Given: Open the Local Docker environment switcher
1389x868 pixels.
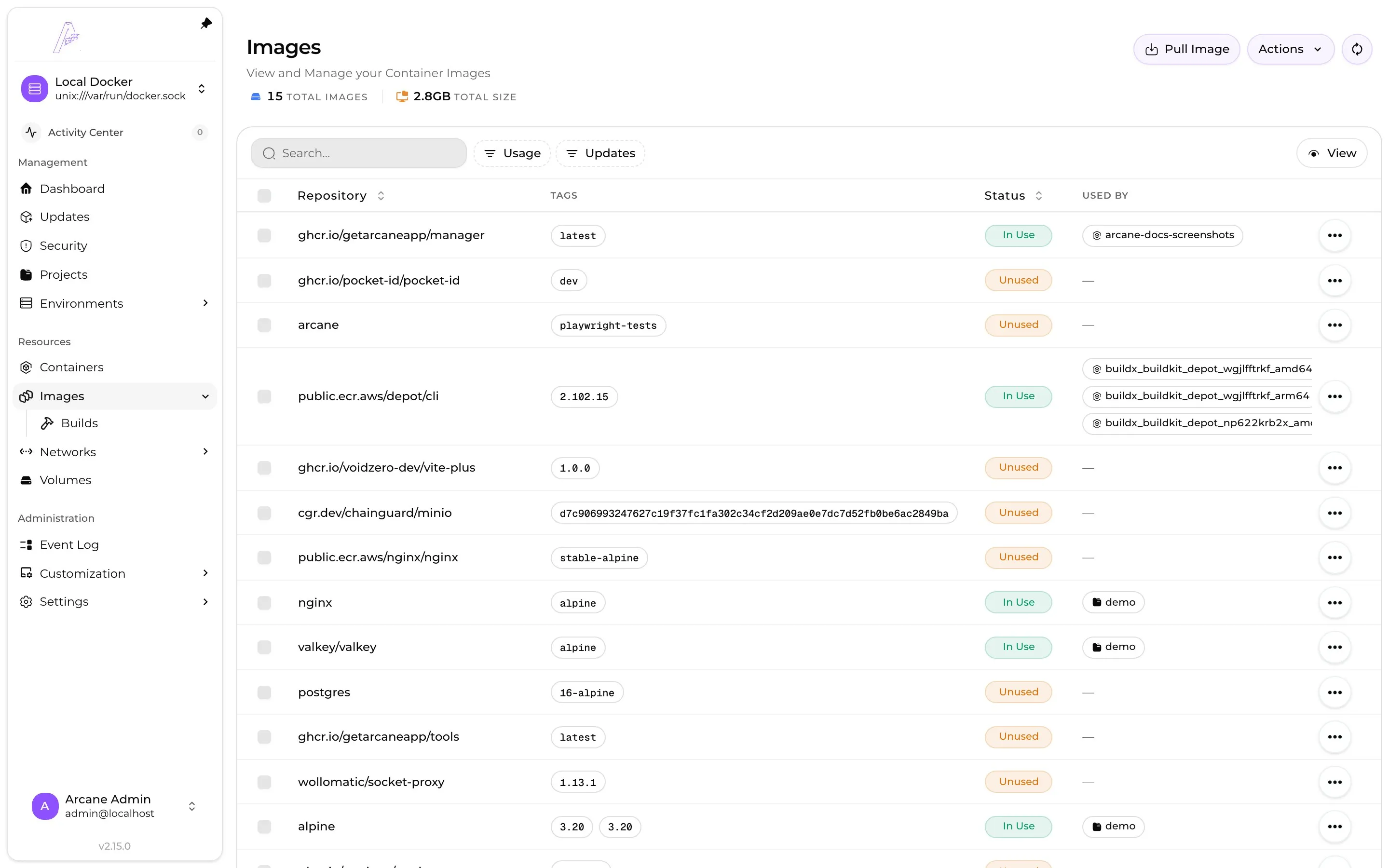Looking at the screenshot, I should click(115, 88).
